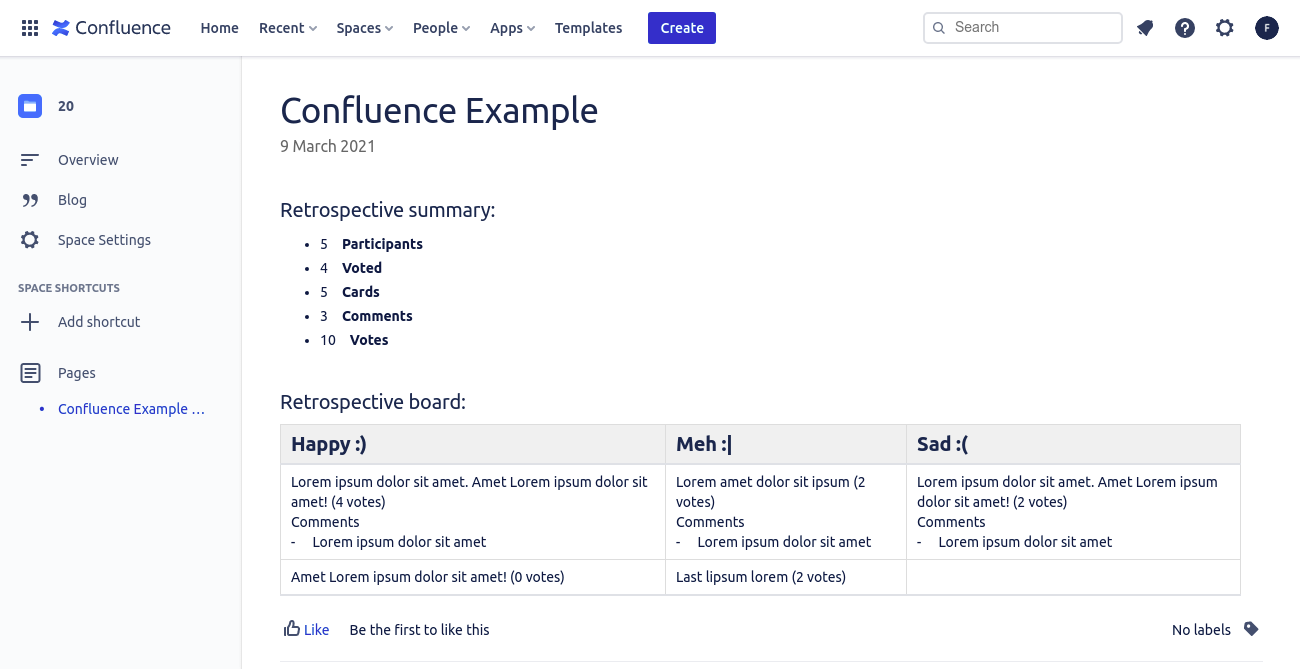Open the Spaces dropdown

pyautogui.click(x=364, y=27)
